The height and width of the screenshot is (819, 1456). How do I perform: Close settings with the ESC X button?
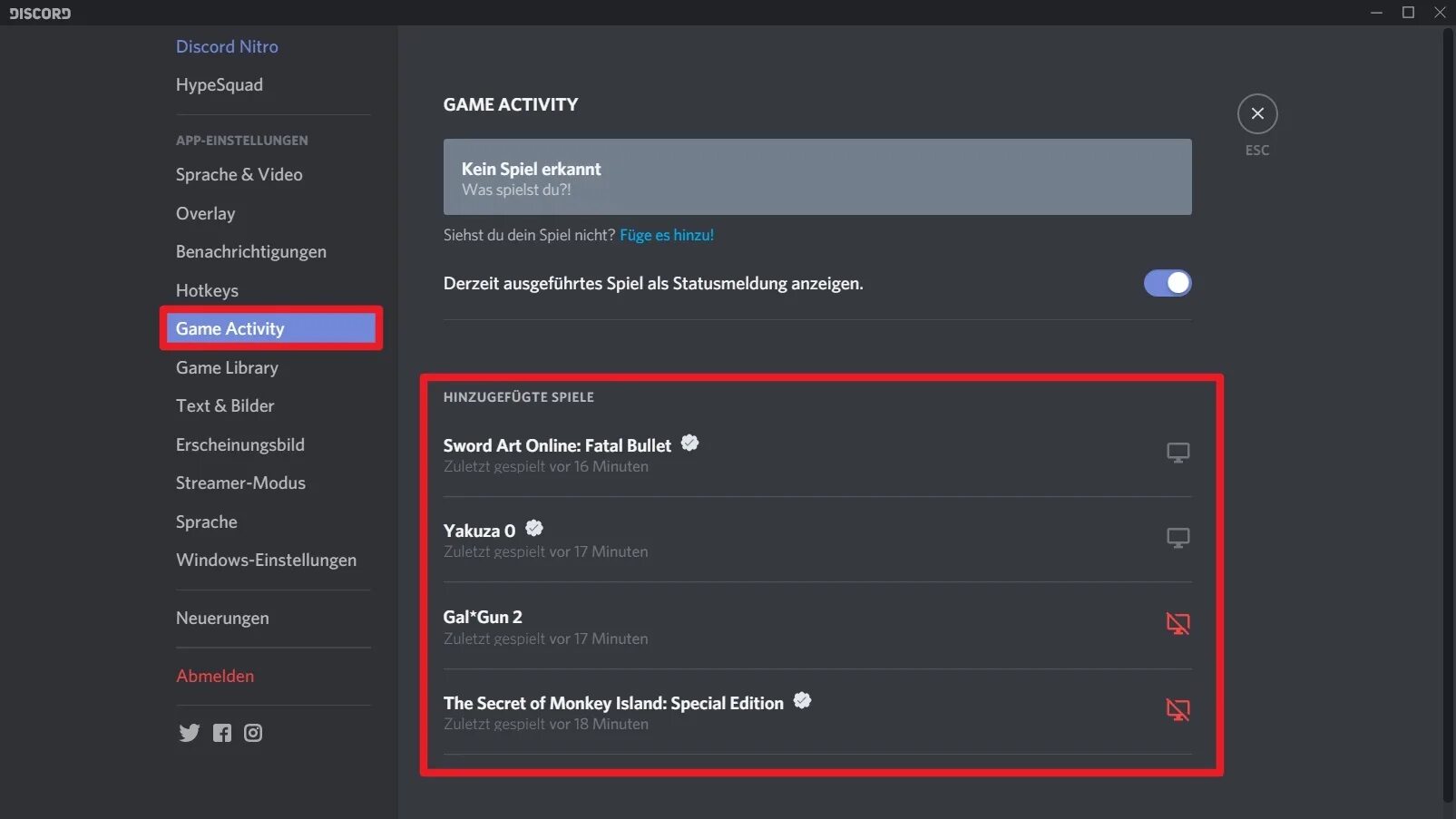click(1257, 113)
